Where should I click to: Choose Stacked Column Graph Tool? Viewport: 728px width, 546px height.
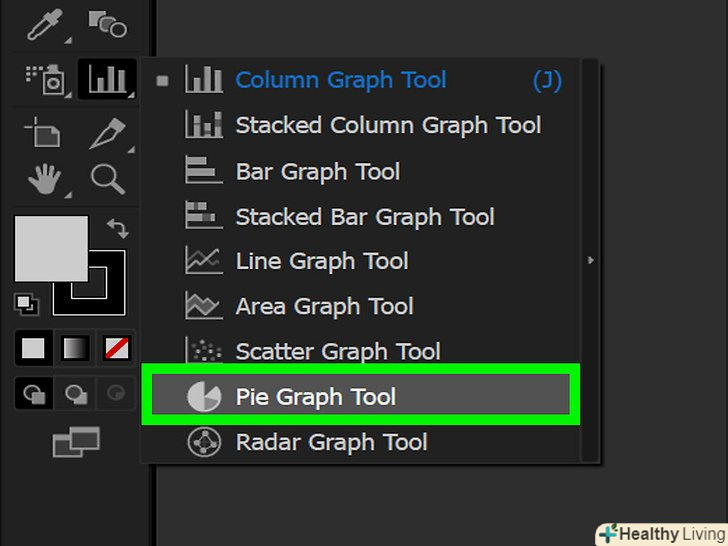click(388, 125)
